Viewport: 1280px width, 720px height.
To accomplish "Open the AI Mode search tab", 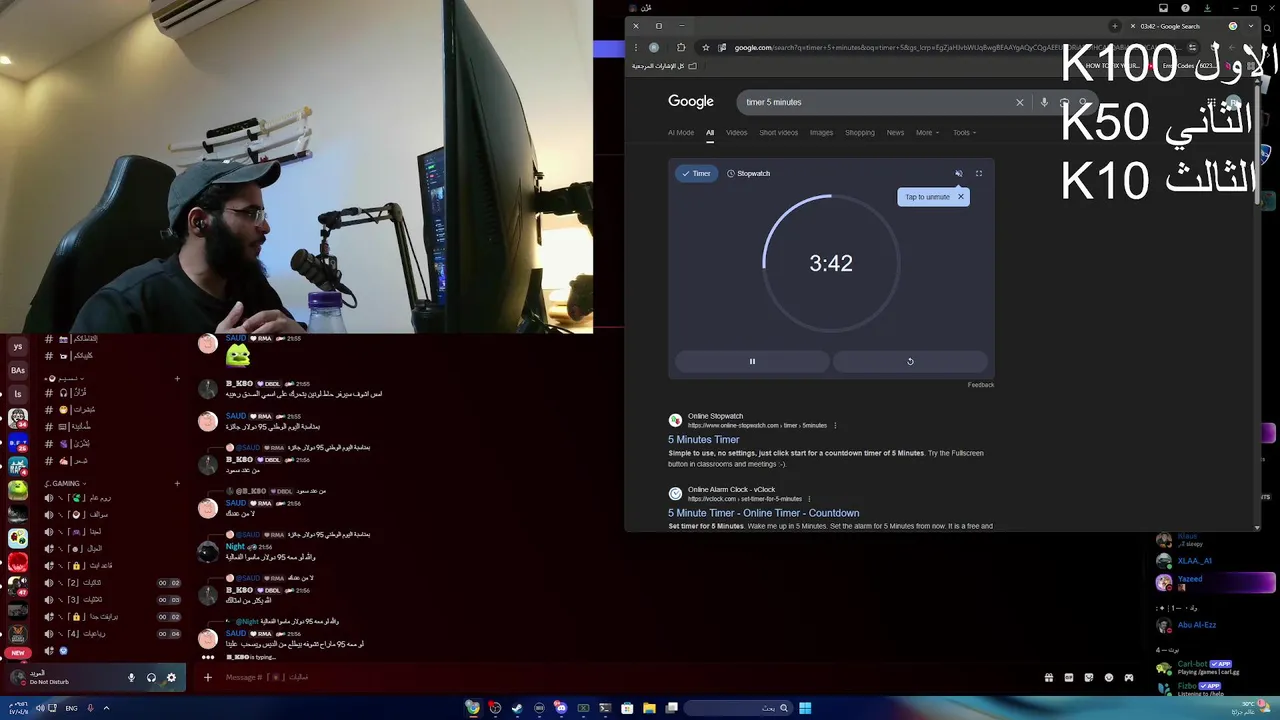I will (681, 133).
